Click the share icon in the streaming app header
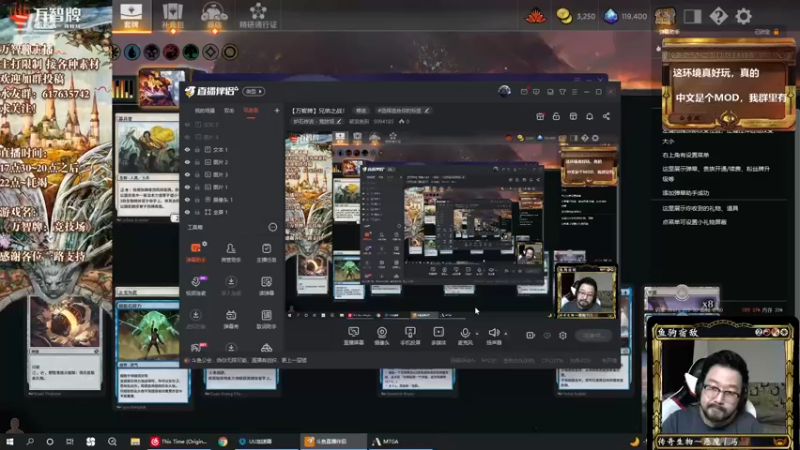Viewport: 800px width, 450px height. pos(606,116)
